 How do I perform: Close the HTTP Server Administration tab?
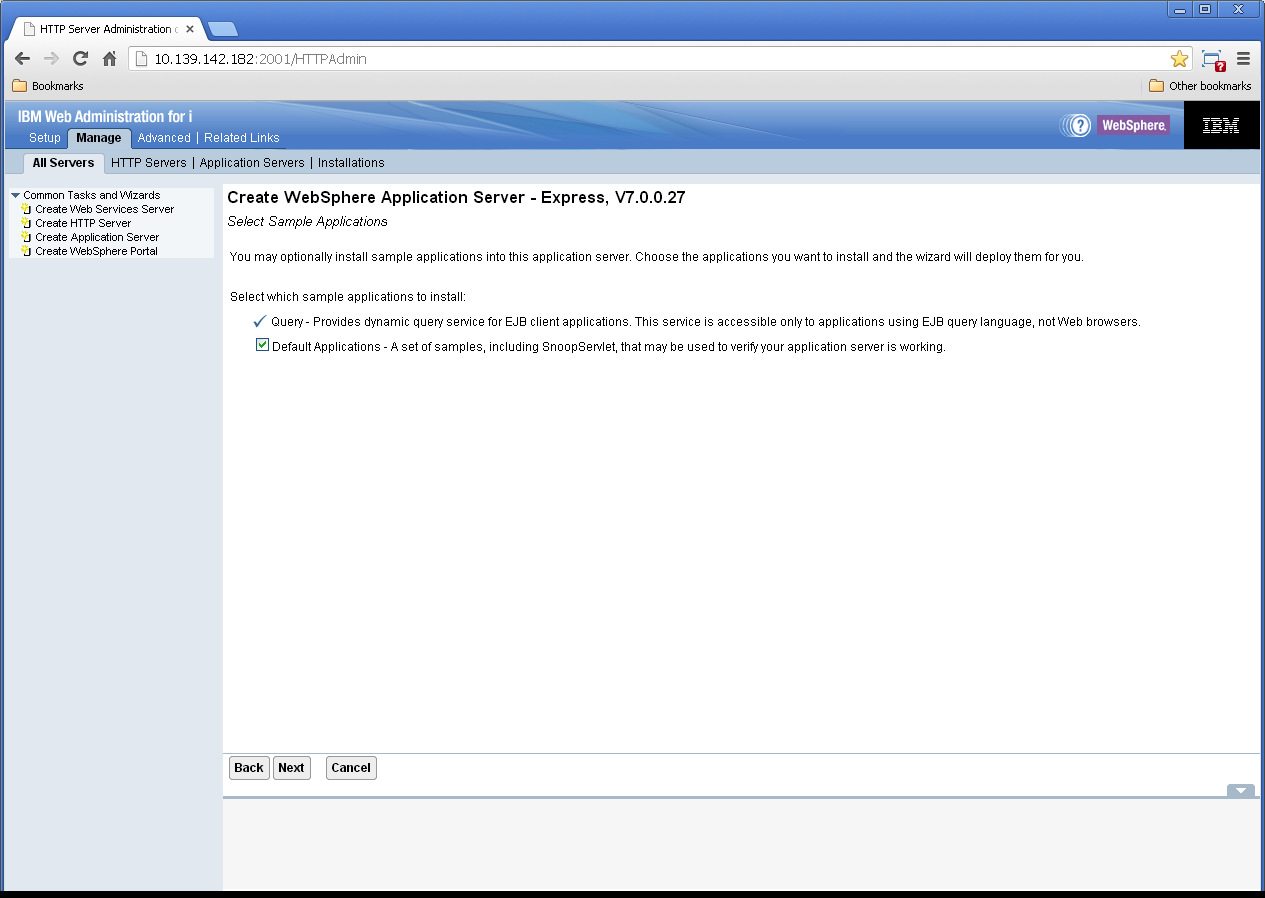[x=190, y=29]
